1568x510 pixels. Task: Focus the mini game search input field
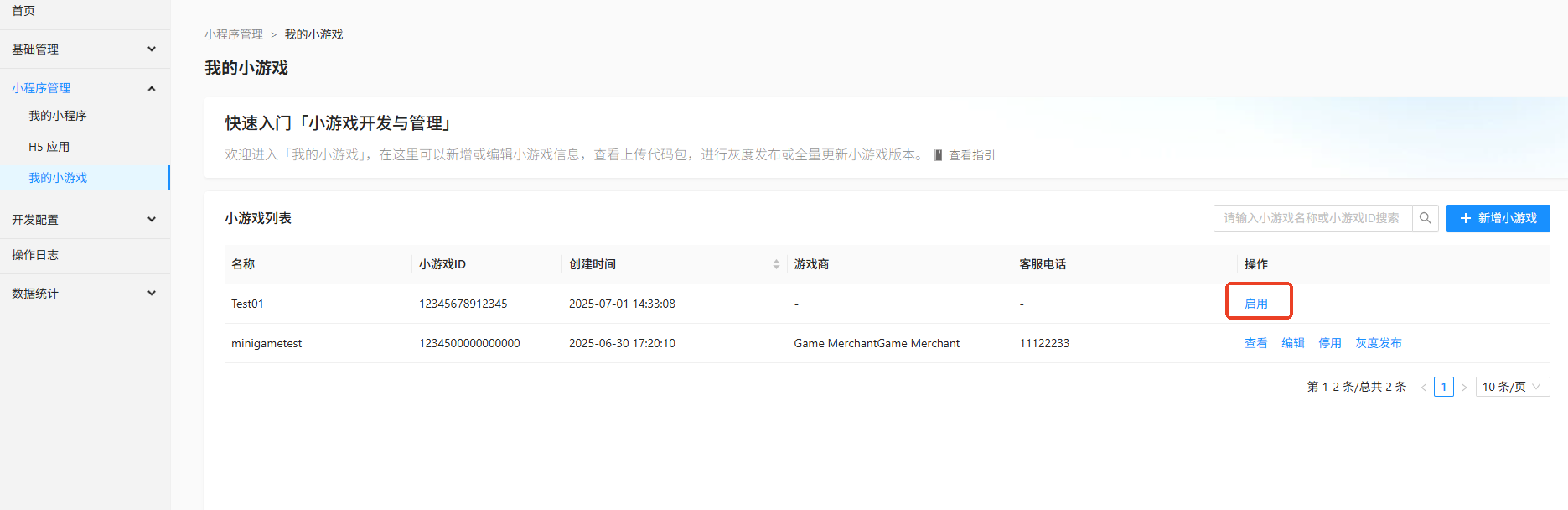tap(1312, 218)
